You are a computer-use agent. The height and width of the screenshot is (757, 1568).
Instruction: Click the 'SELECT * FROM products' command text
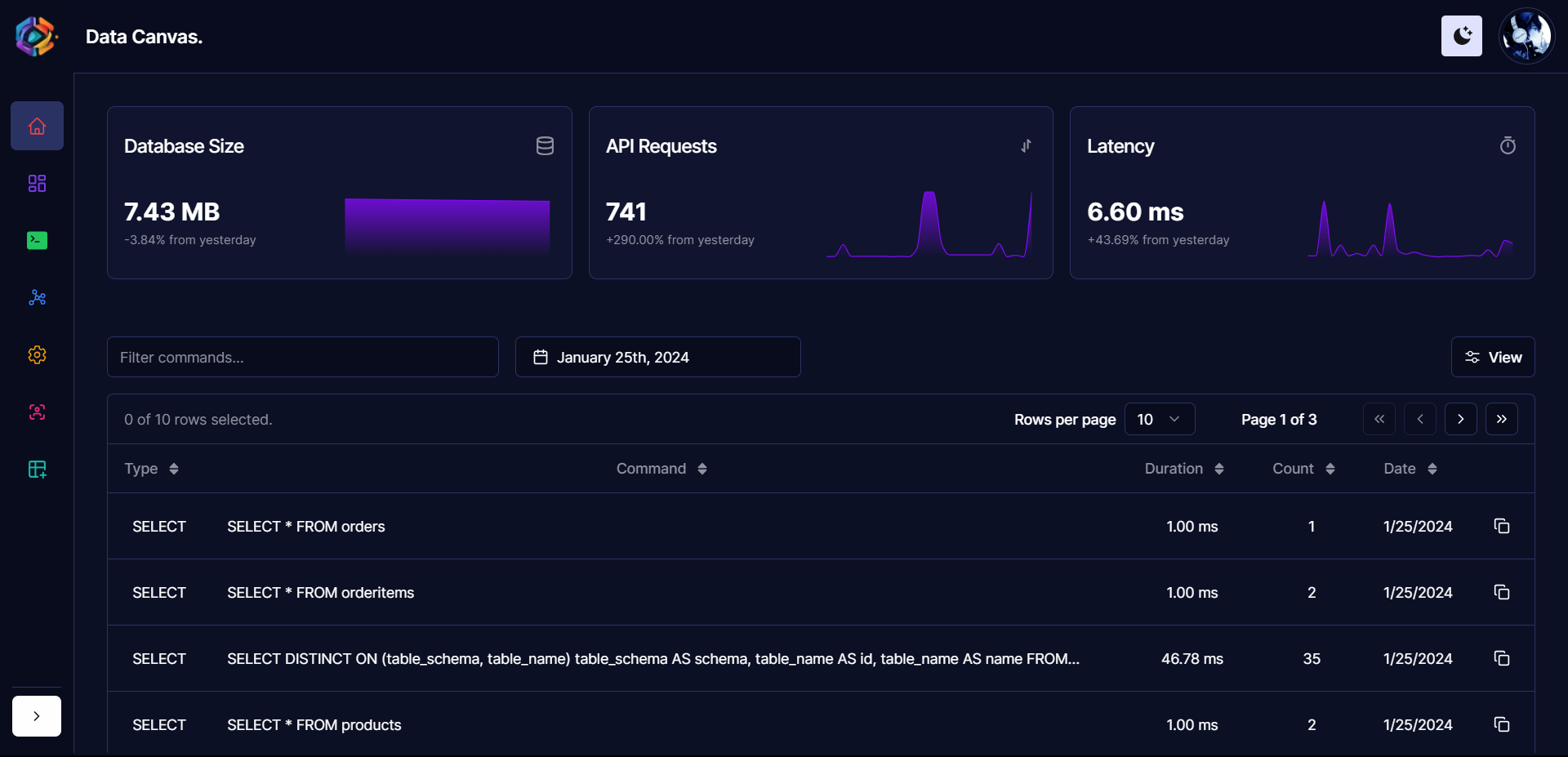pyautogui.click(x=314, y=725)
